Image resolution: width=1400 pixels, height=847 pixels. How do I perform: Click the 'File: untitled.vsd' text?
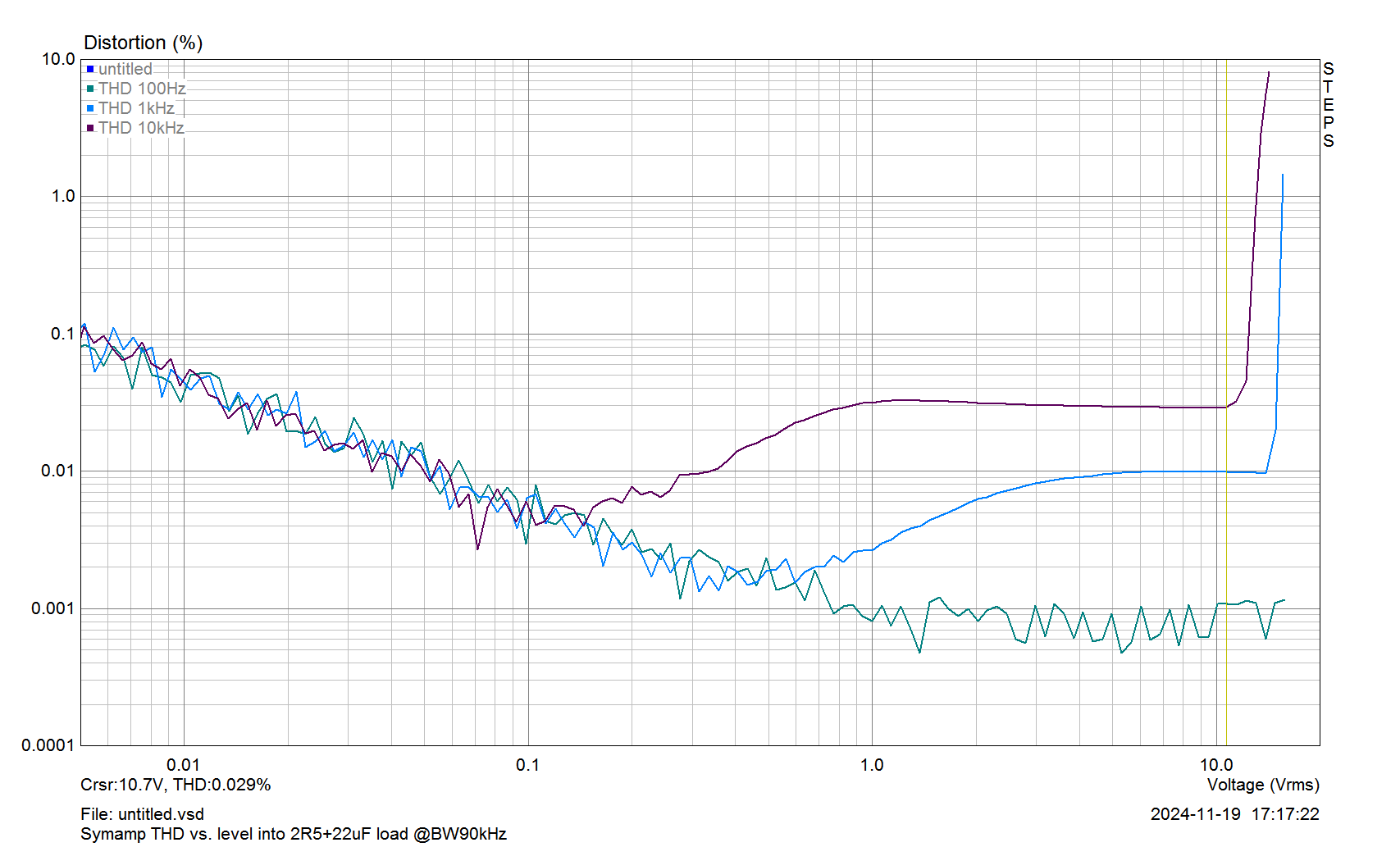142,814
